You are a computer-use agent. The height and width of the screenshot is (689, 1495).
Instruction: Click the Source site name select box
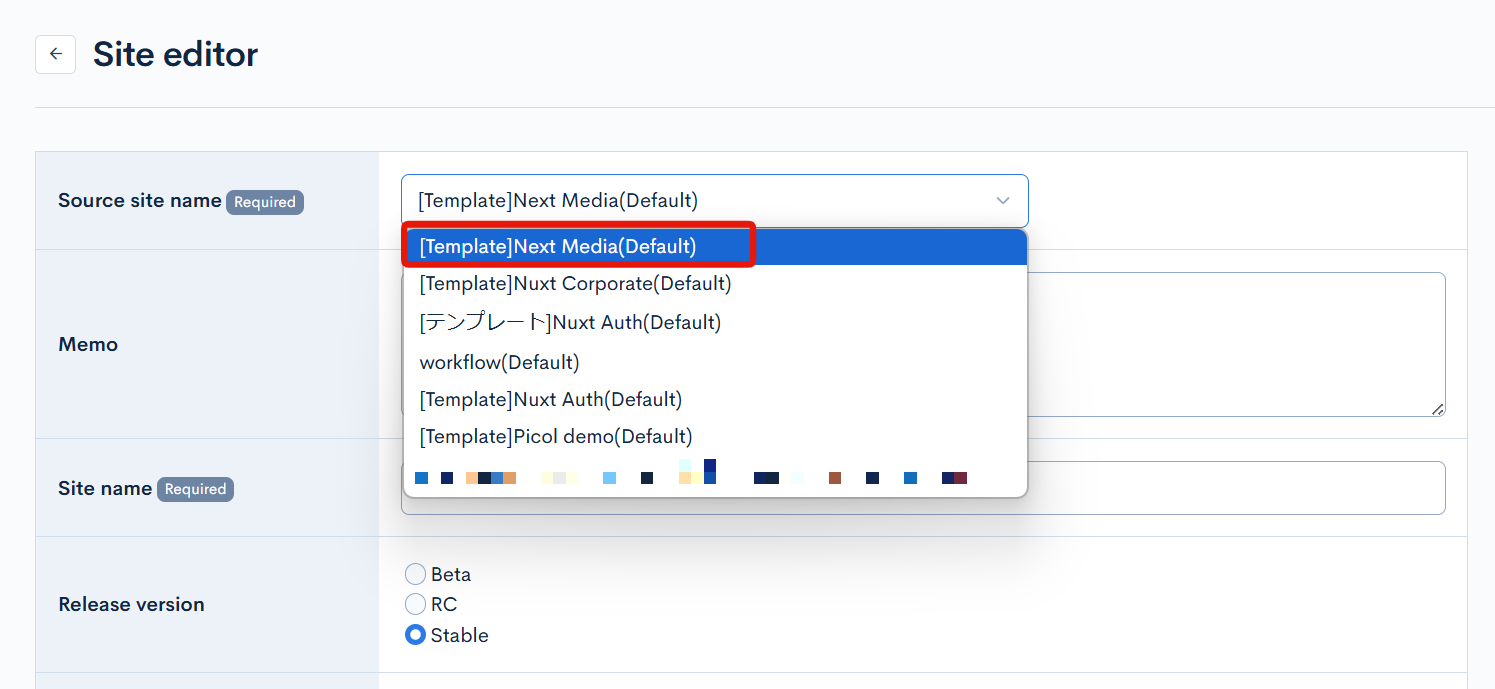[x=700, y=201]
